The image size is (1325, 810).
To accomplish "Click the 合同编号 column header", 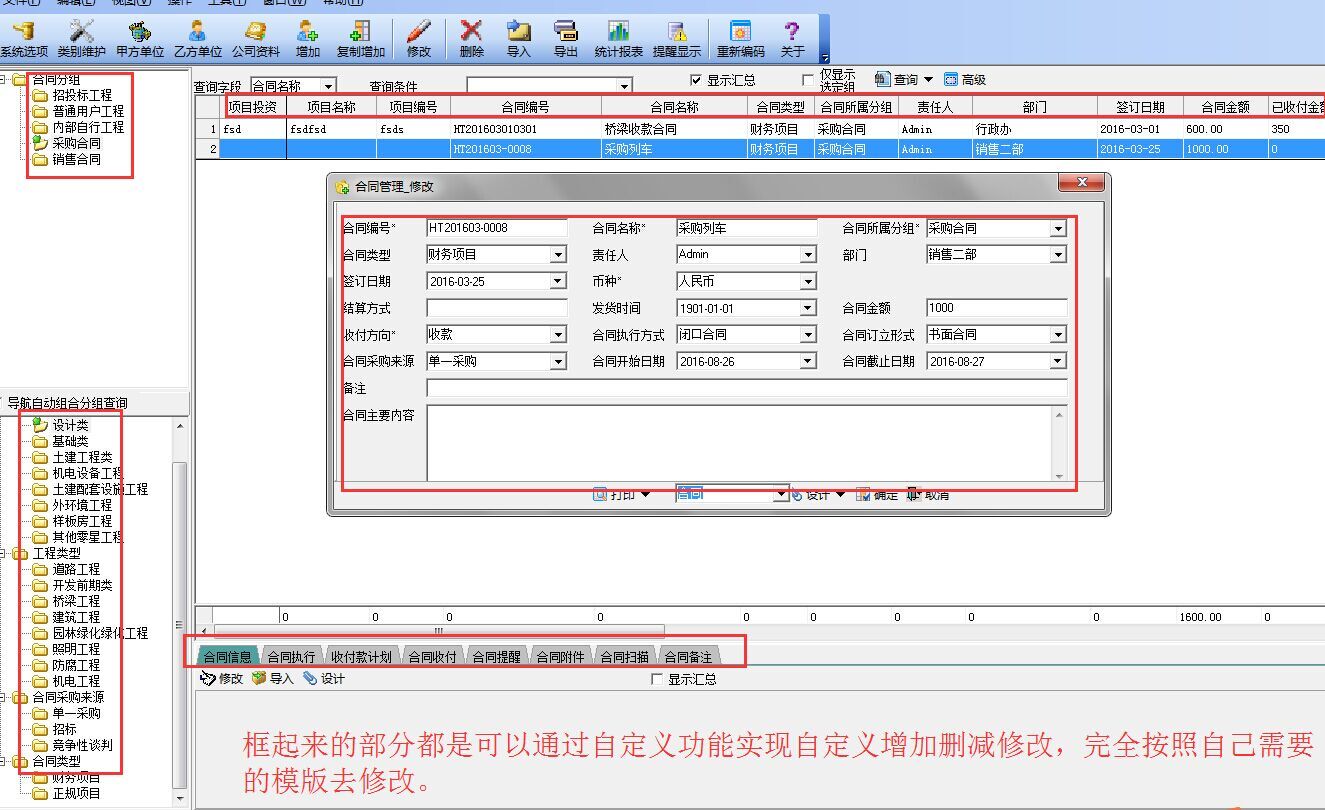I will (525, 106).
